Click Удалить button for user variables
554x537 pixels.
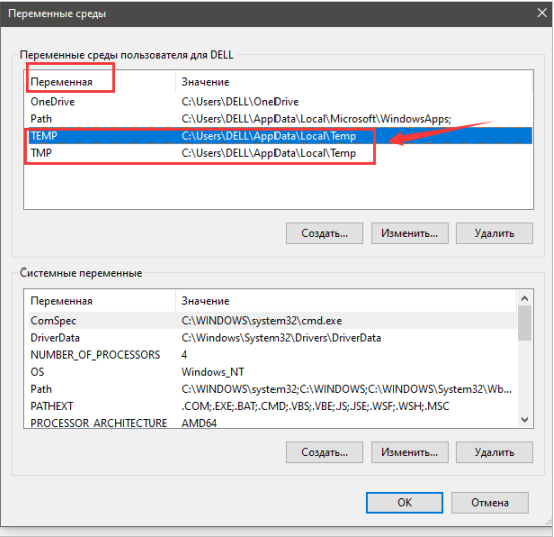tap(494, 233)
